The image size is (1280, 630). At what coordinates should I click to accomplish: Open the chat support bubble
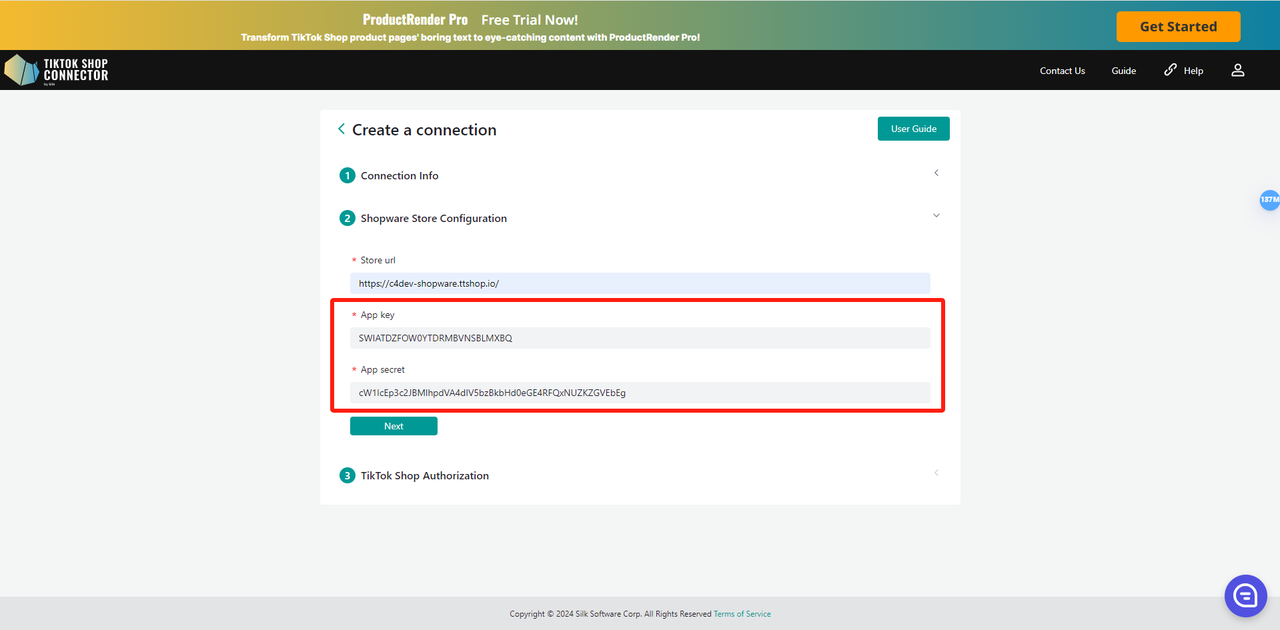coord(1245,596)
